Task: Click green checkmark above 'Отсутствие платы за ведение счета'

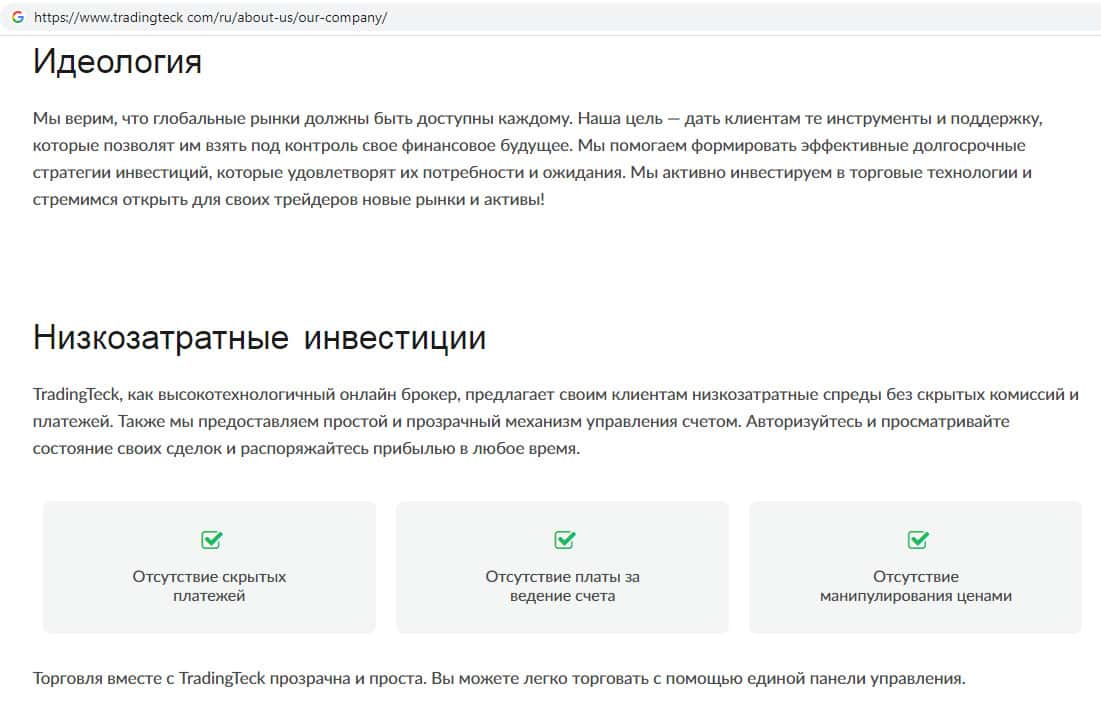Action: pyautogui.click(x=565, y=540)
